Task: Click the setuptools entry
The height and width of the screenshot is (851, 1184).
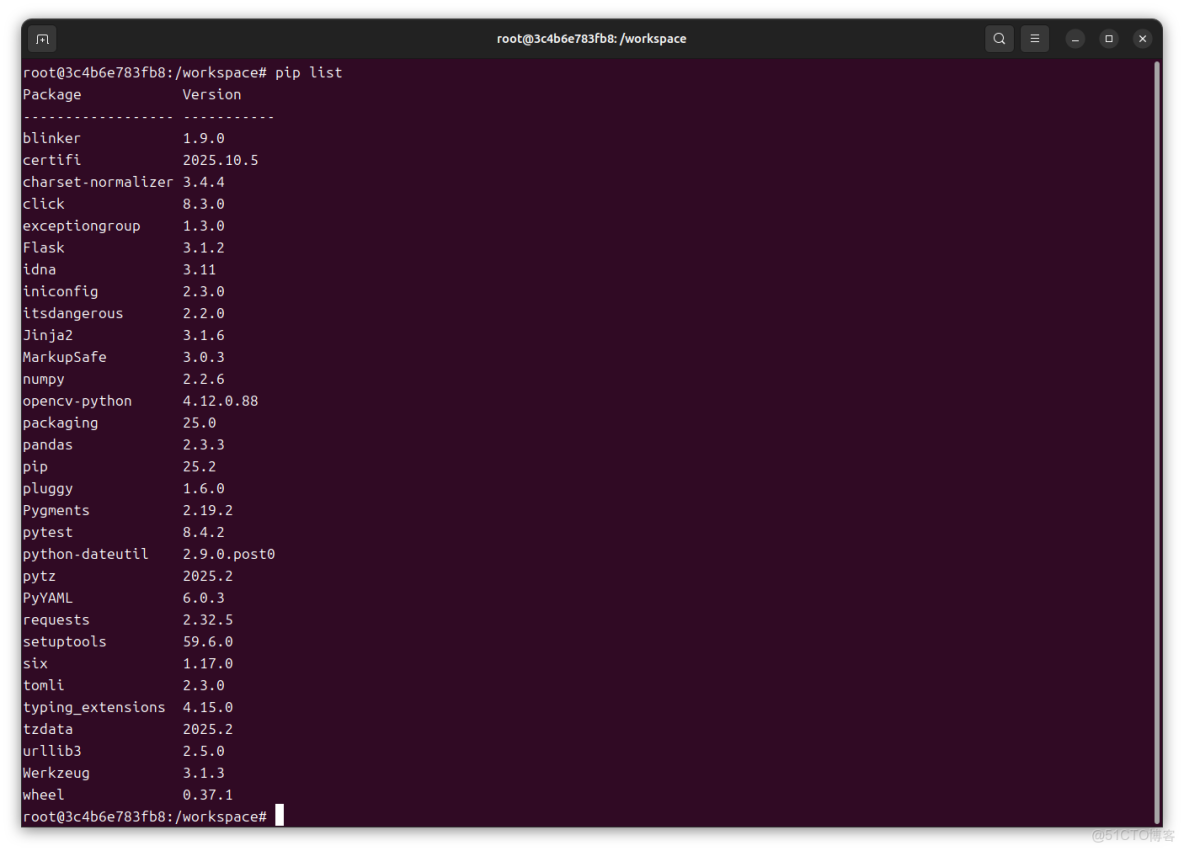Action: [x=64, y=641]
